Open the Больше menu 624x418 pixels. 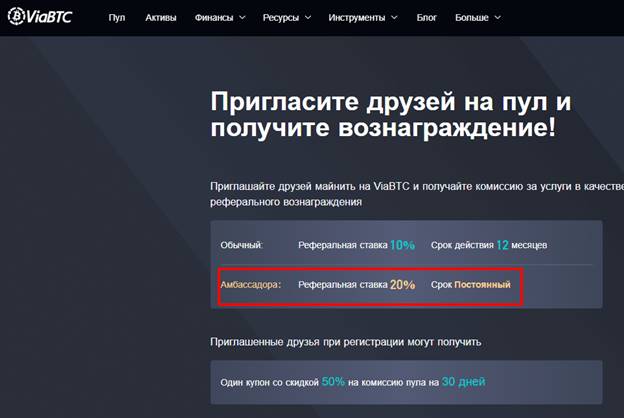tap(472, 18)
